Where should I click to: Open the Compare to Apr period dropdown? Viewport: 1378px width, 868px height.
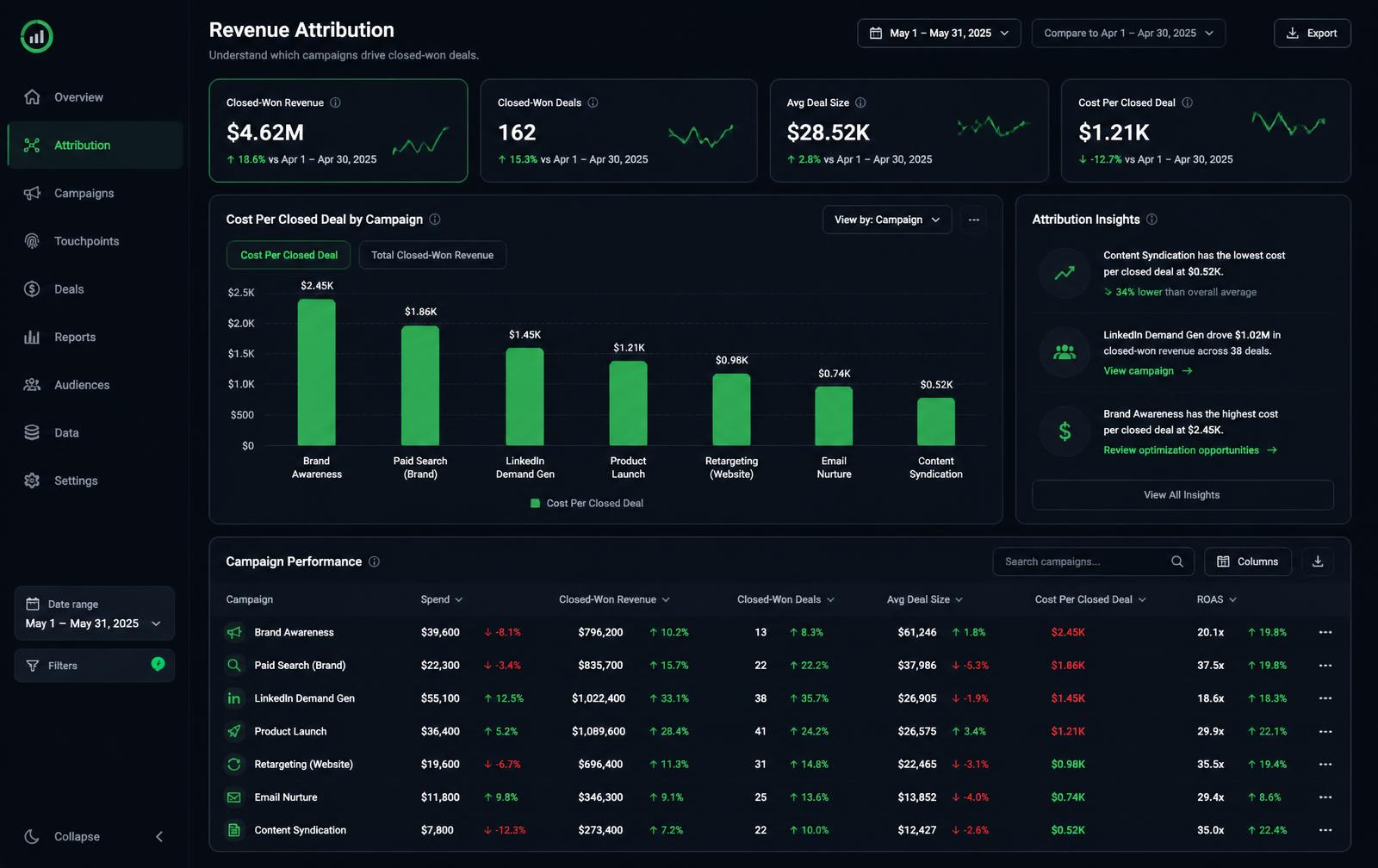[1128, 33]
